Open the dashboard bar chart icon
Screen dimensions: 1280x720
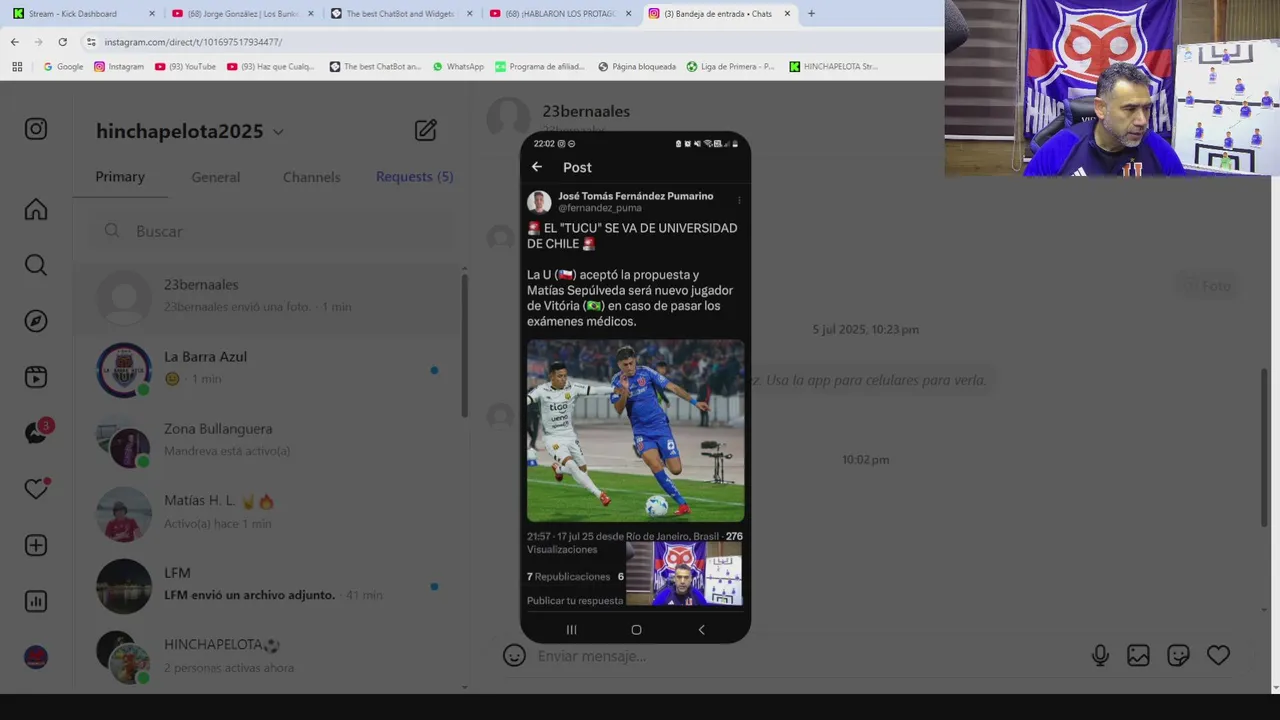(36, 601)
